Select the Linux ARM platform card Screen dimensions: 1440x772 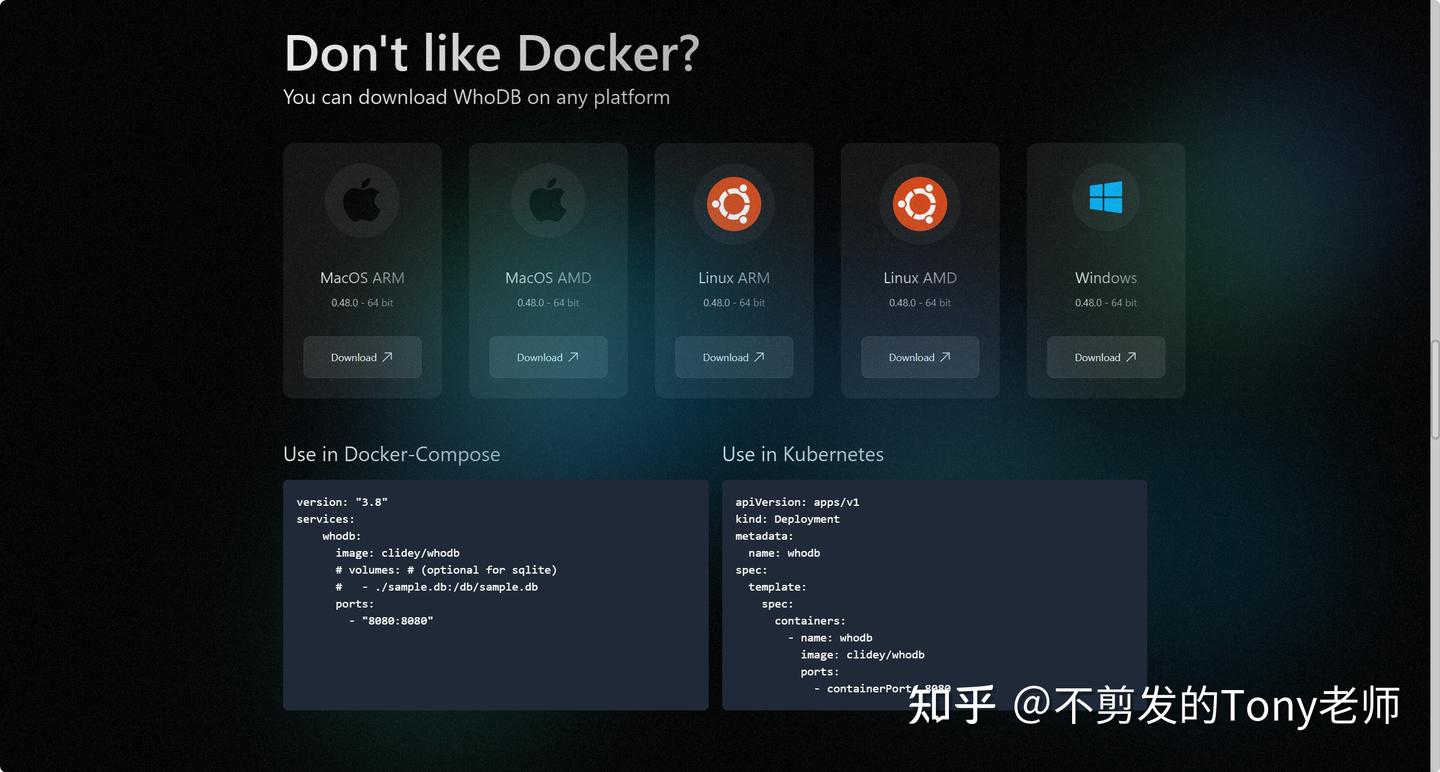[x=734, y=270]
